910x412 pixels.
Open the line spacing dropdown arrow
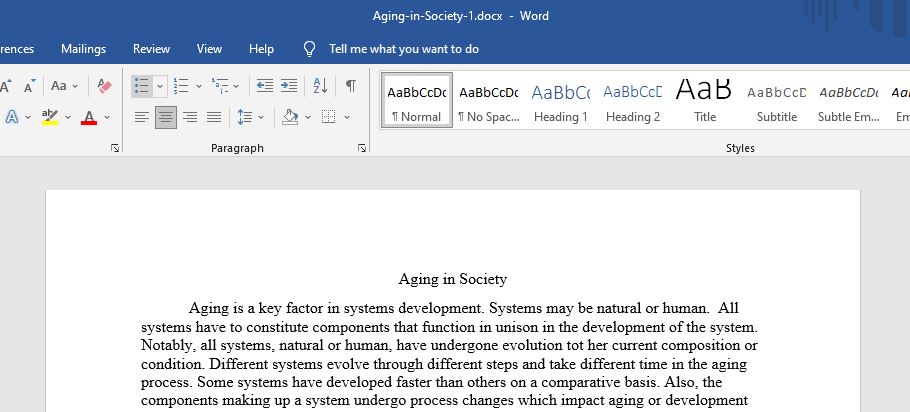tap(261, 117)
